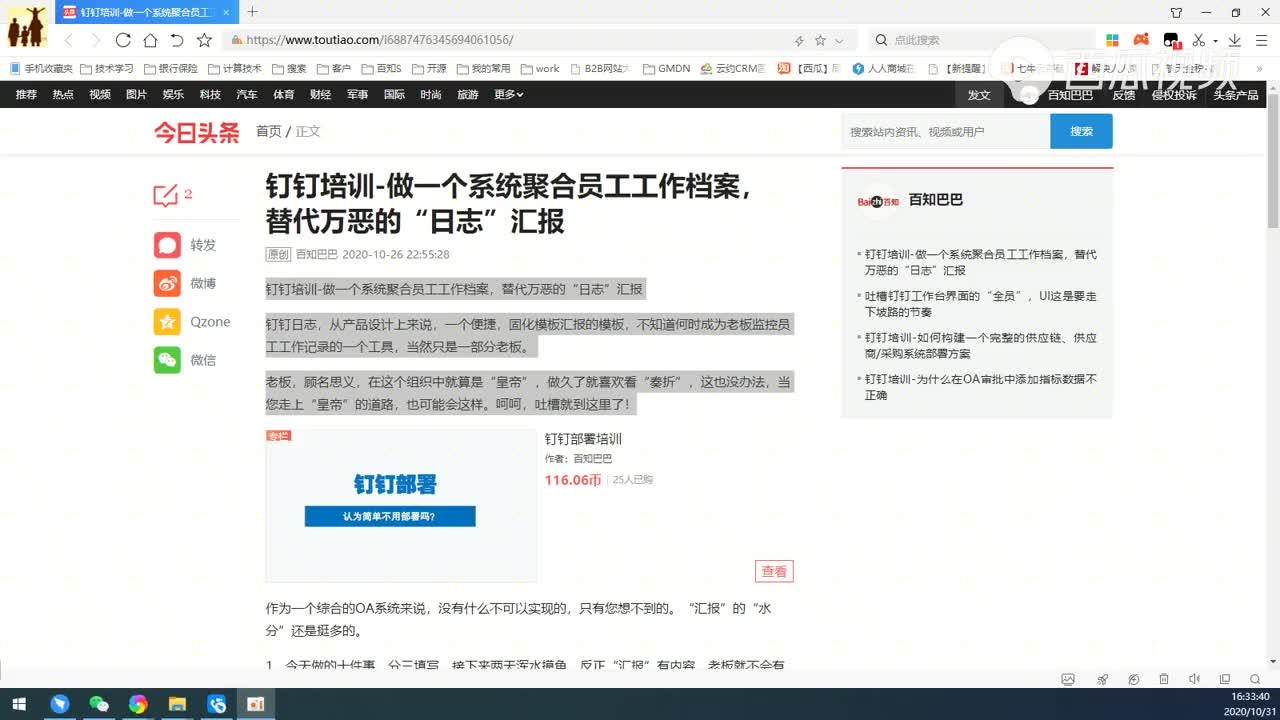Reload the page with refresh icon
This screenshot has height=720, width=1280.
123,40
